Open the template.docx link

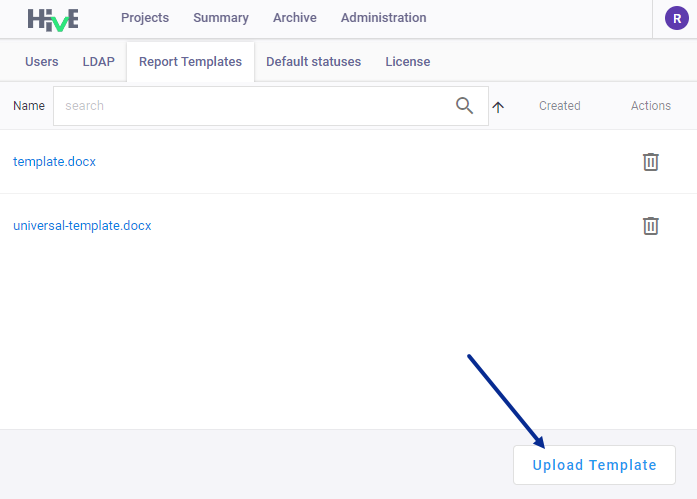pos(54,162)
